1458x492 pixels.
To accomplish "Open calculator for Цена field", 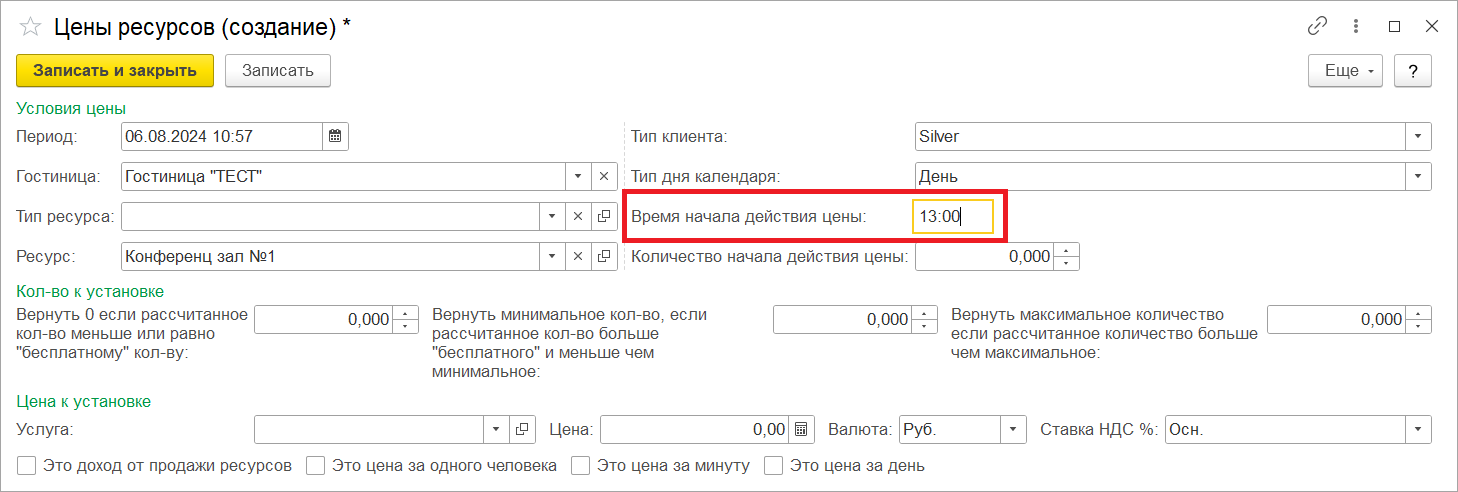I will (800, 430).
